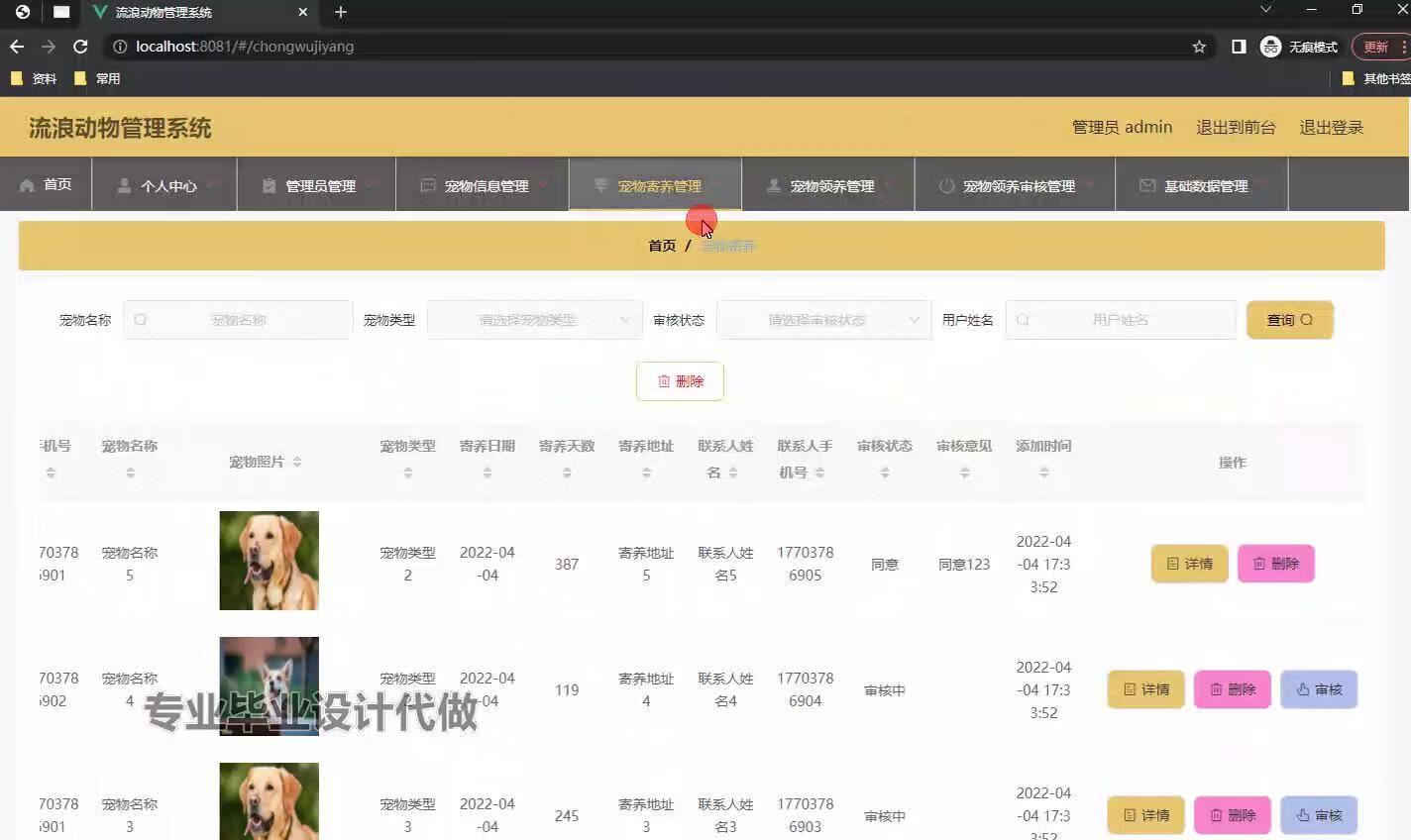
Task: Click 管理员 admin label
Action: pyautogui.click(x=1122, y=128)
